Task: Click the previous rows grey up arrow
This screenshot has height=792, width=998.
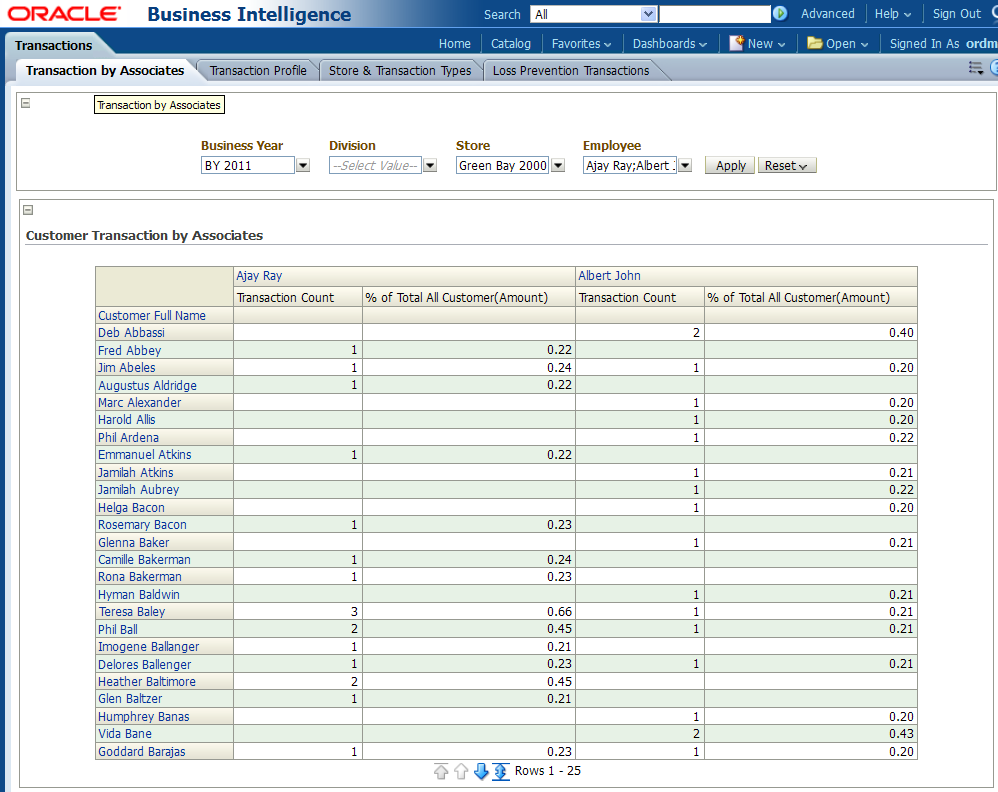Action: click(x=461, y=771)
